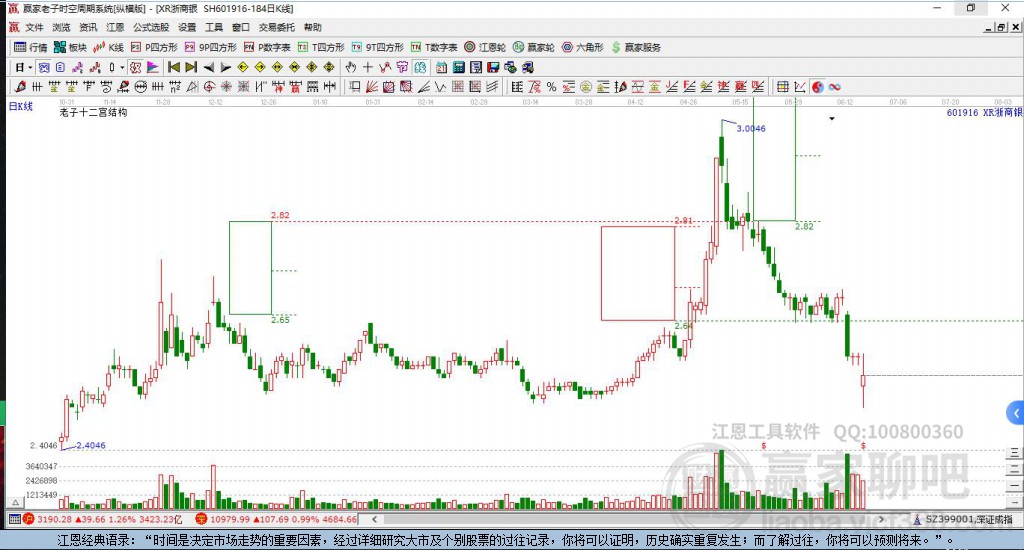Expand the 日 period dropdown arrow
The image size is (1024, 550).
tap(30, 67)
